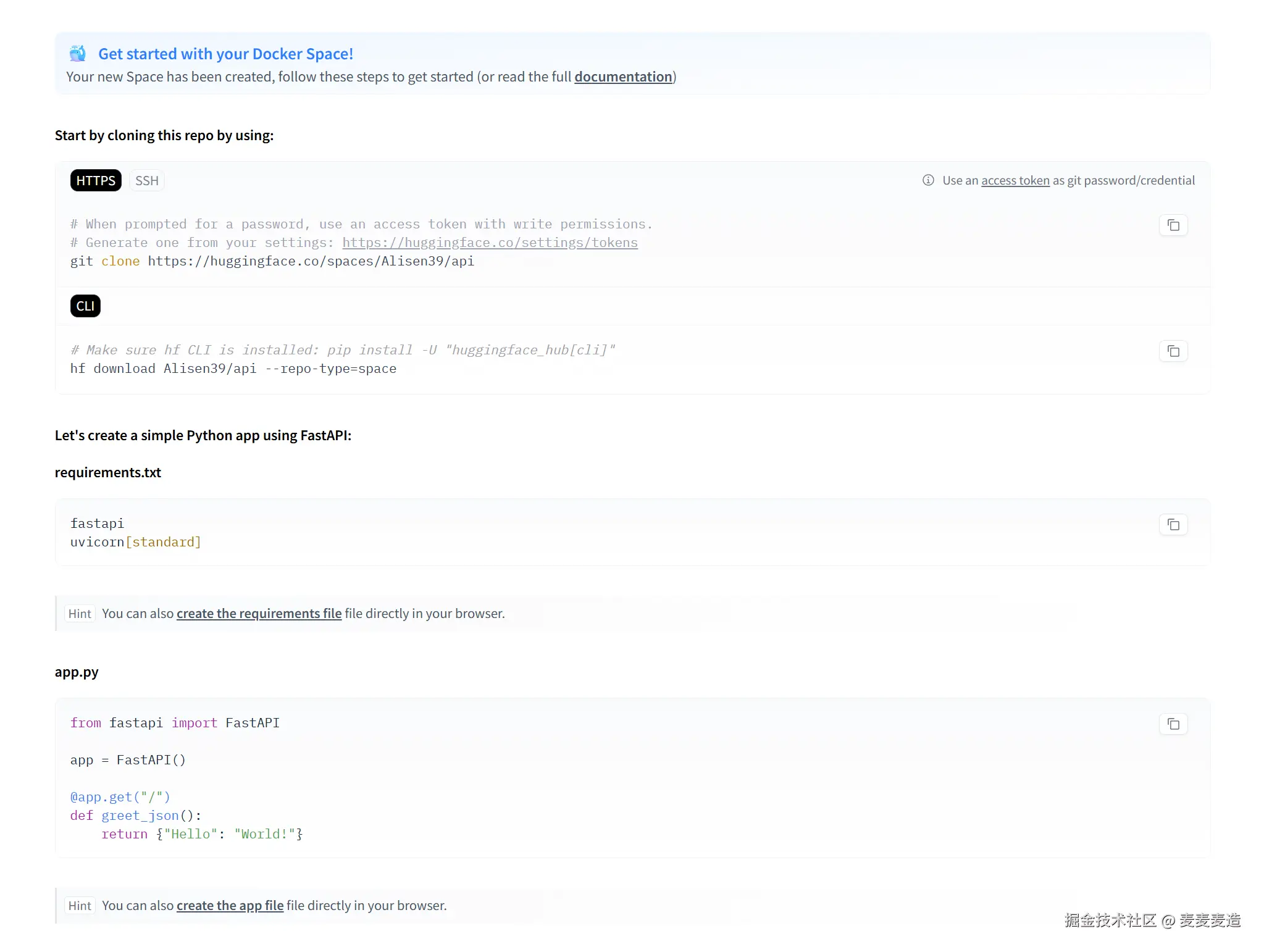Select the CLI tab

coord(85,306)
